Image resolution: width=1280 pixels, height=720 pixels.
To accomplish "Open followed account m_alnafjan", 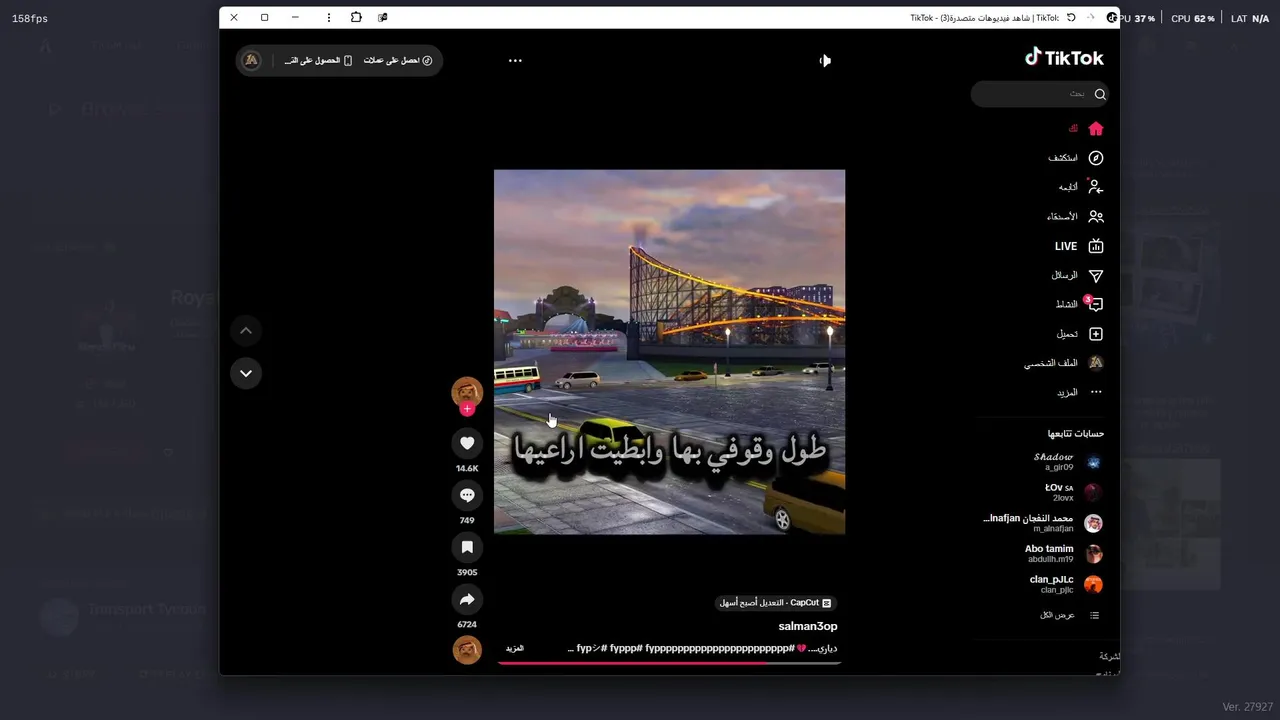I will point(1043,523).
